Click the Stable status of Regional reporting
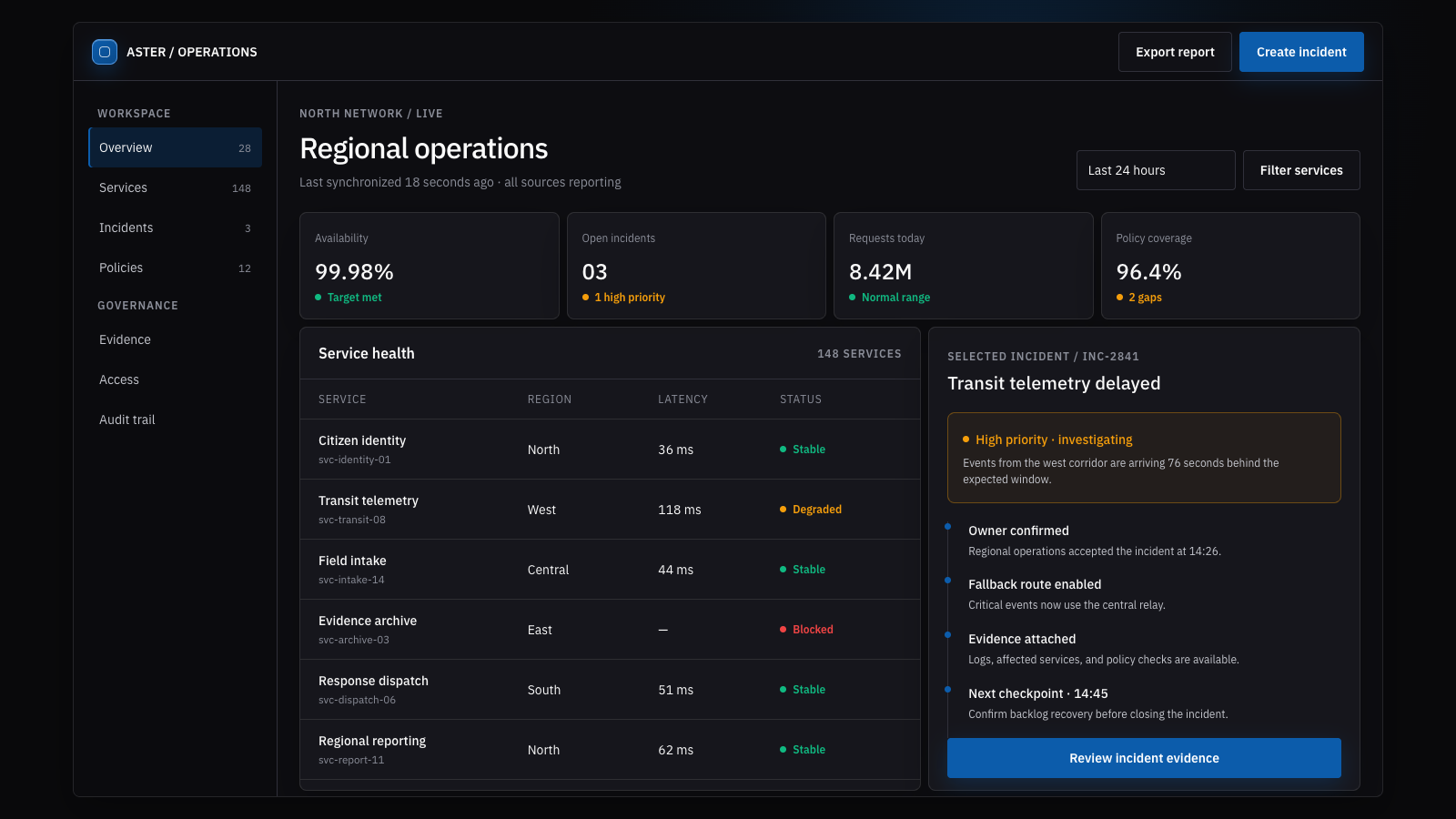 (x=803, y=750)
